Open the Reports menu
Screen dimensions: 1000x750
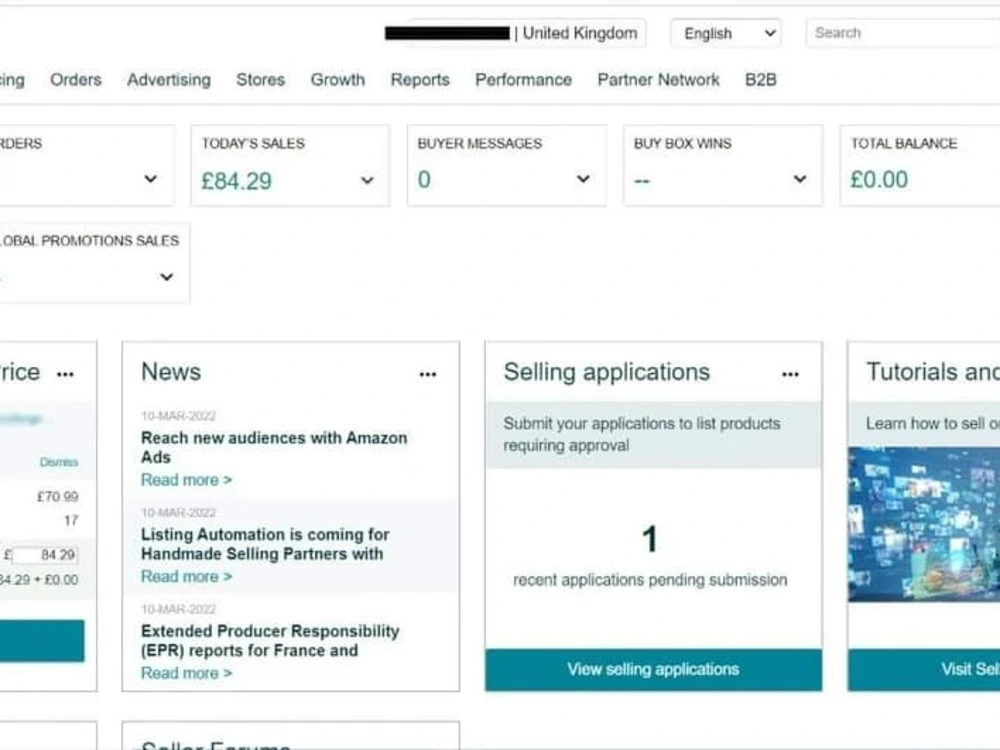[420, 80]
